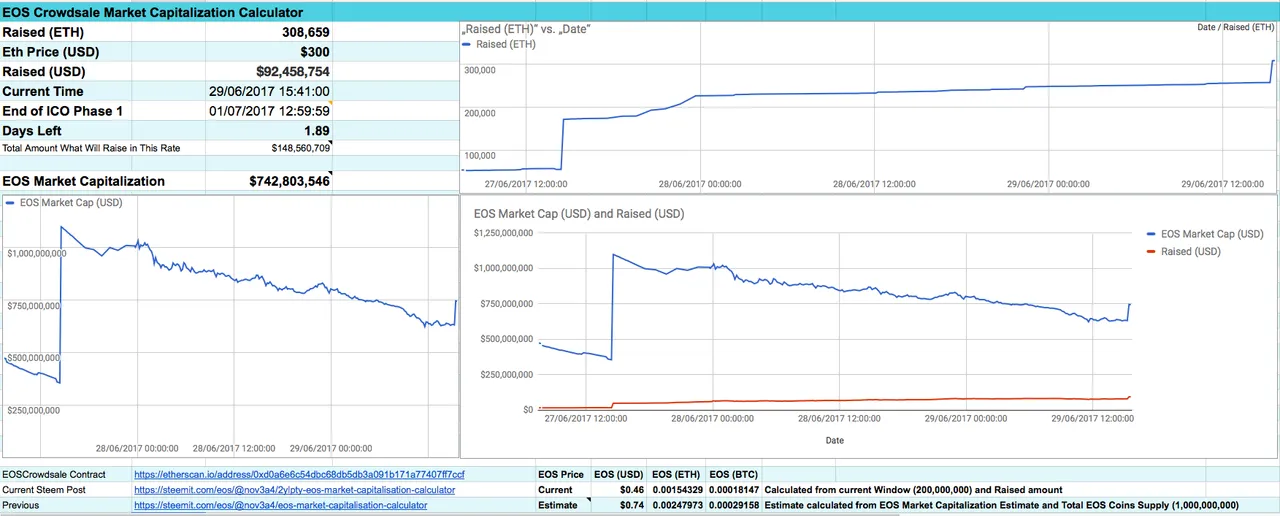This screenshot has height=516, width=1280.
Task: Click the 28/06/2017 00:00:00 label in top chart
Action: pos(700,184)
